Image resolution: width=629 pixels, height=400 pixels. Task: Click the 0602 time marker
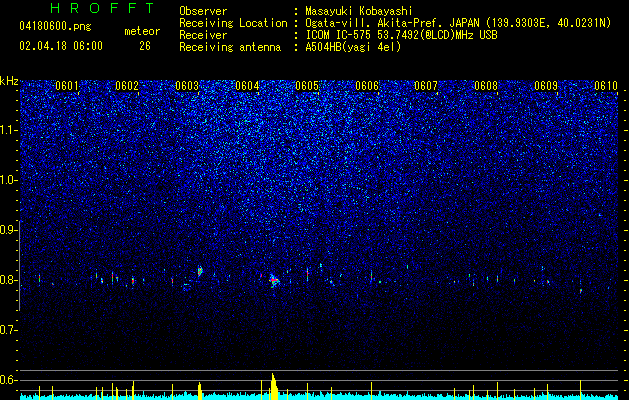(127, 86)
